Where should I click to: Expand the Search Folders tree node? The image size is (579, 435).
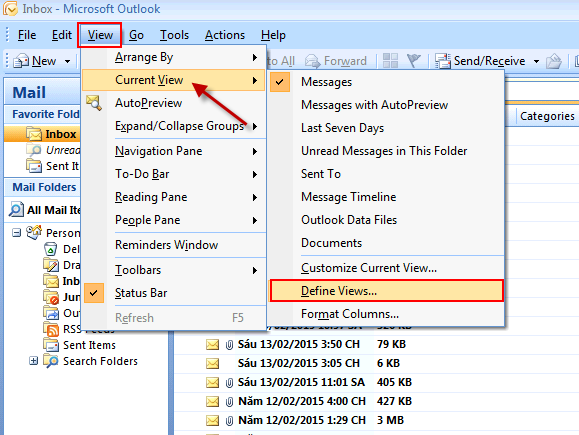coord(34,361)
